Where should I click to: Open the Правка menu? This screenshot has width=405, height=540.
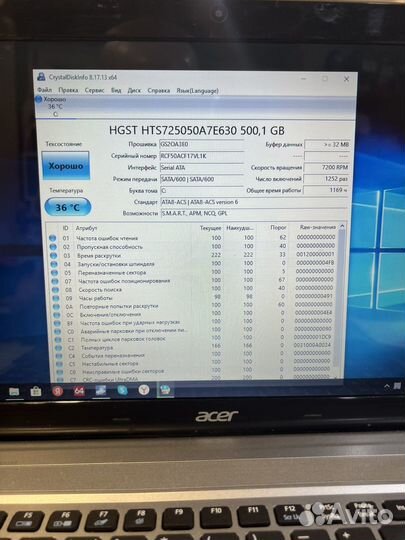point(68,90)
